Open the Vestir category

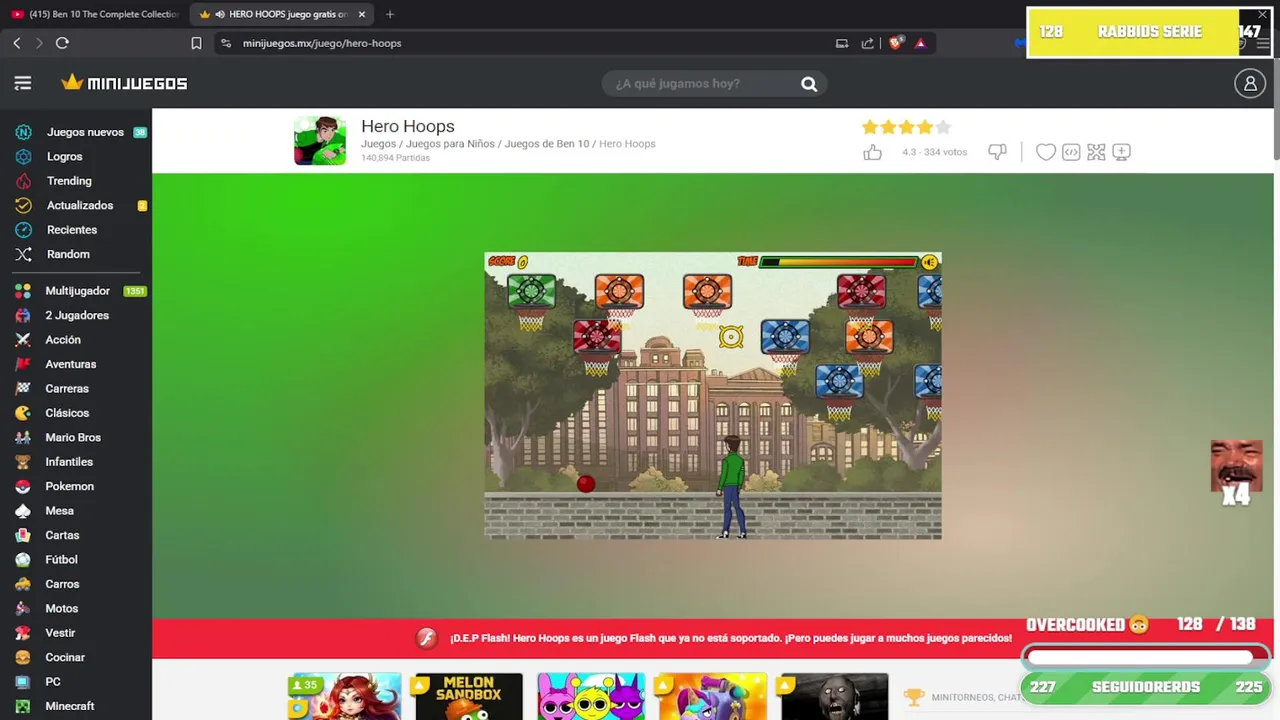(60, 633)
